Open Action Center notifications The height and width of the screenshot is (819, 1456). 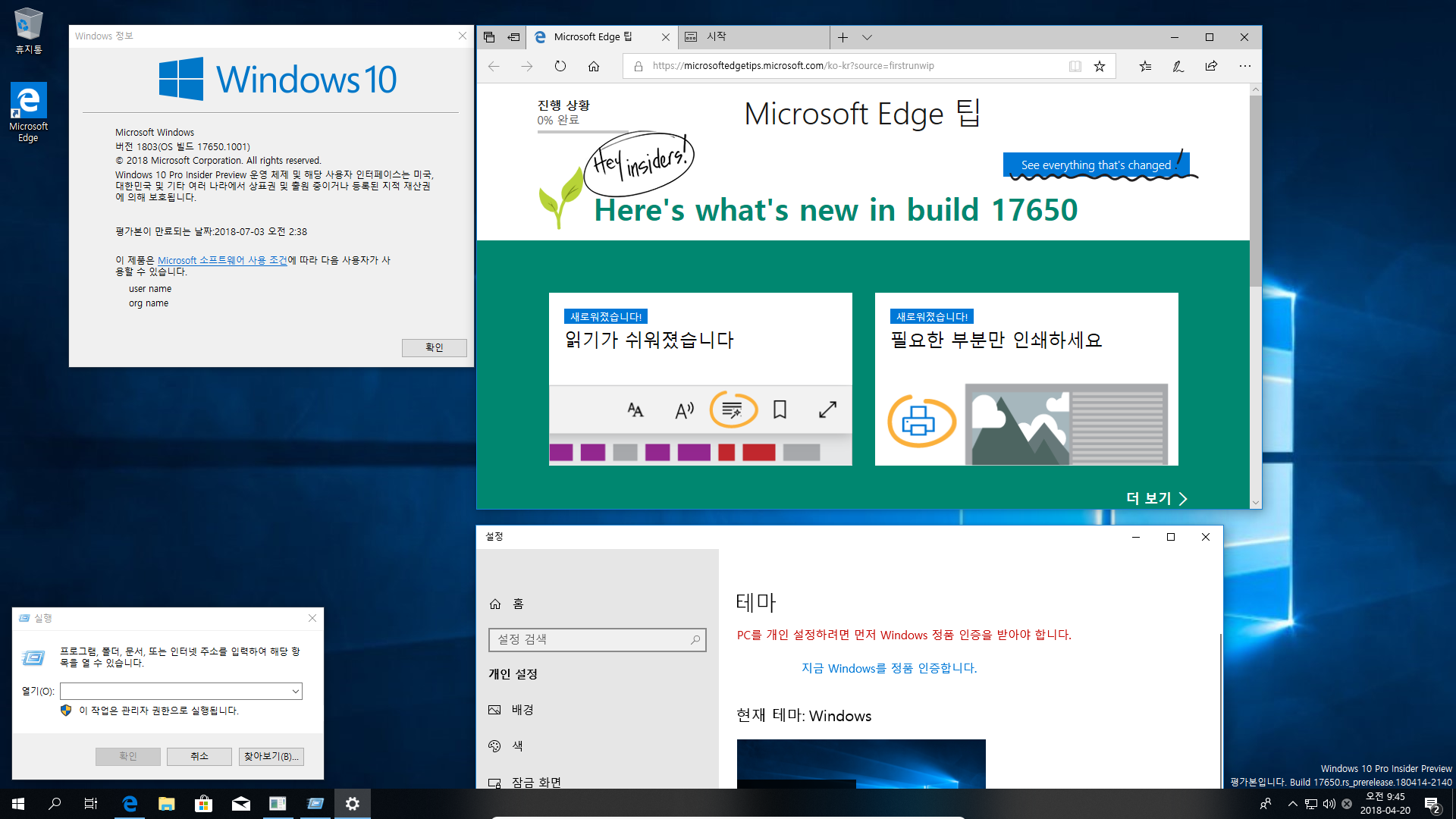coord(1432,805)
